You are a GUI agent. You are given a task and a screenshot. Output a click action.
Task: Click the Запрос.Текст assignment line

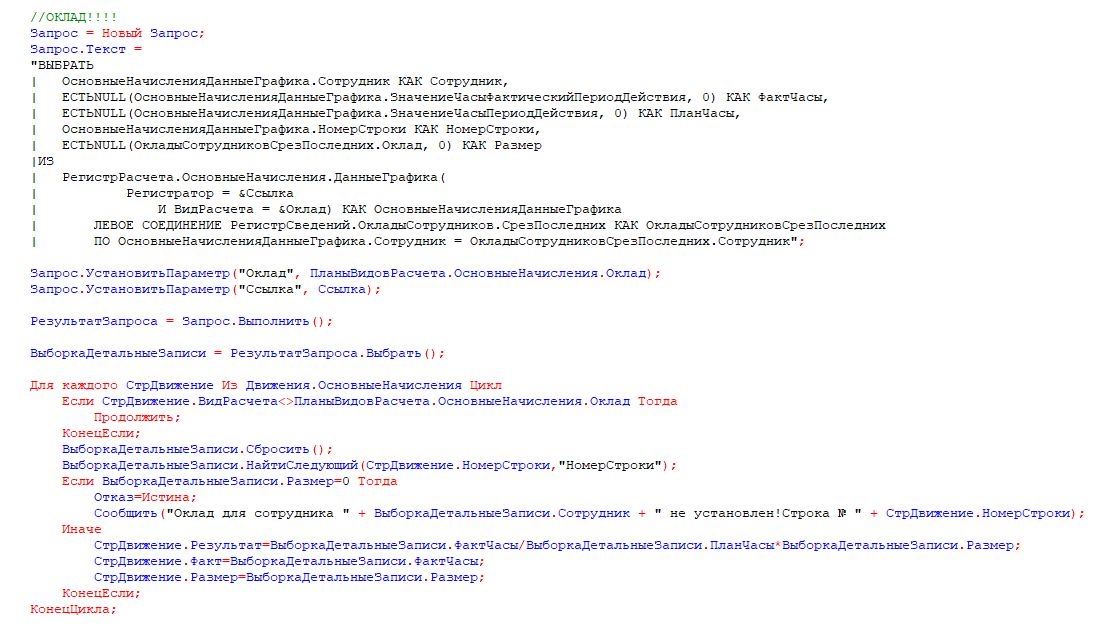tap(86, 50)
